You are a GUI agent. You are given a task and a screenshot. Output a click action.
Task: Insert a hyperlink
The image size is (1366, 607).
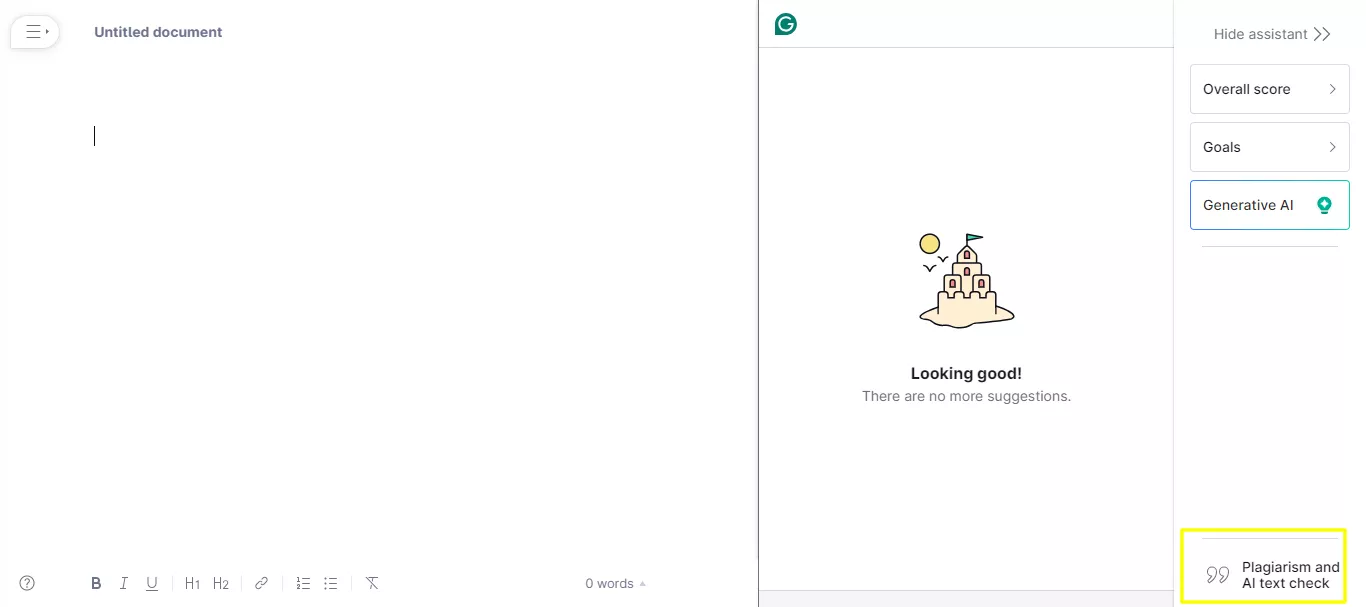pyautogui.click(x=261, y=583)
